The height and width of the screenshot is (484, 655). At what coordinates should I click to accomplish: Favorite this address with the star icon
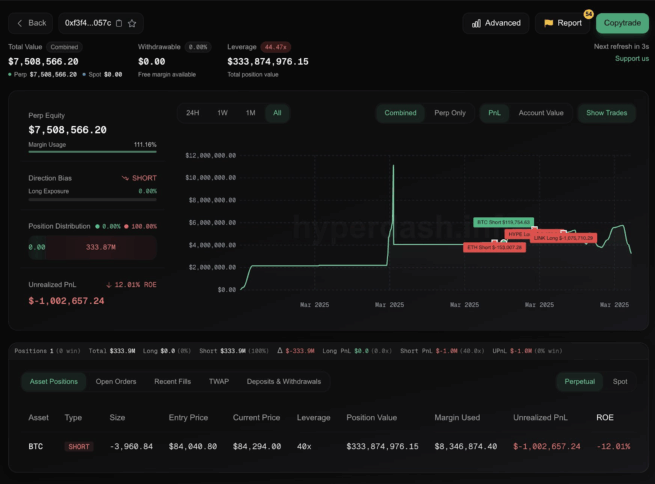coord(132,23)
